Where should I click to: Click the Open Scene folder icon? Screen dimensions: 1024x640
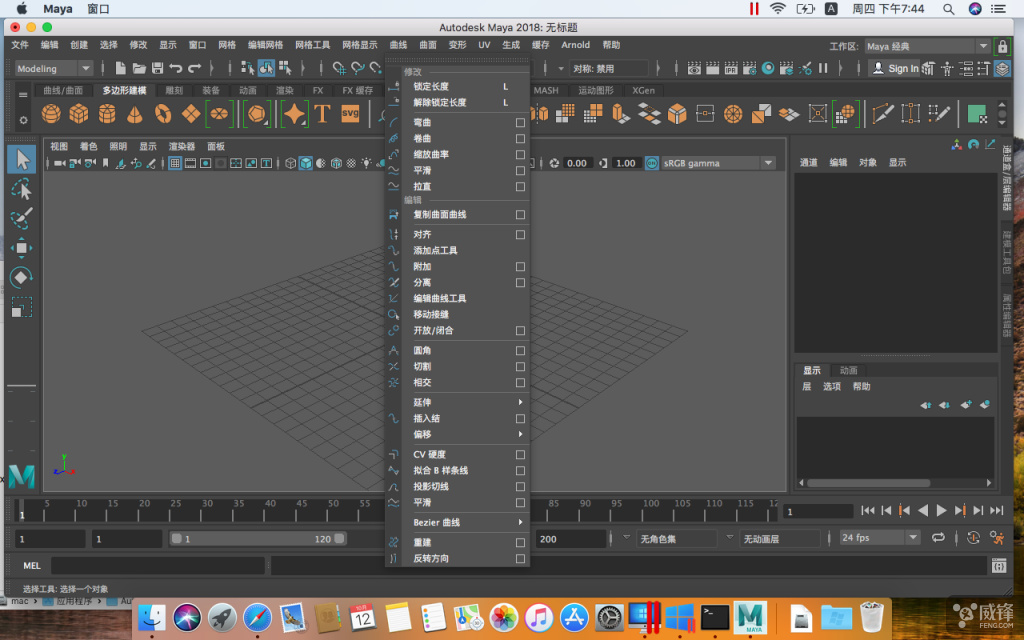pyautogui.click(x=138, y=68)
